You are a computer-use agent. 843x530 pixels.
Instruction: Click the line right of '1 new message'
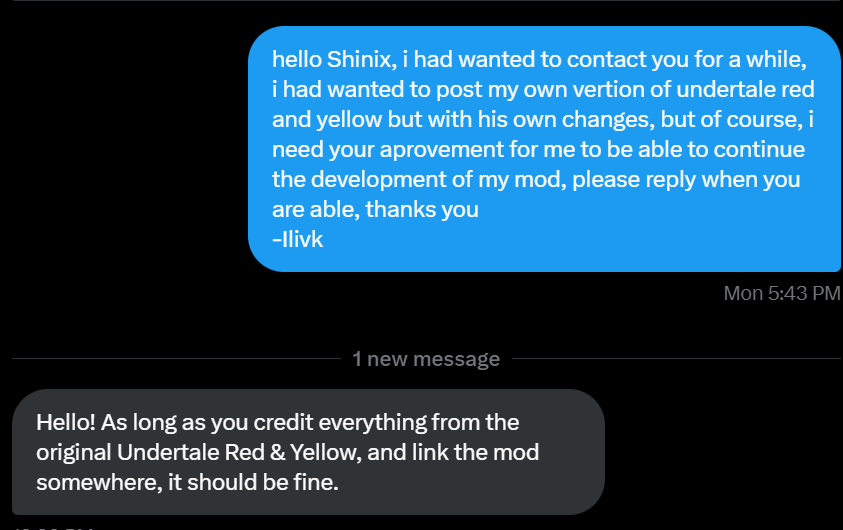676,356
